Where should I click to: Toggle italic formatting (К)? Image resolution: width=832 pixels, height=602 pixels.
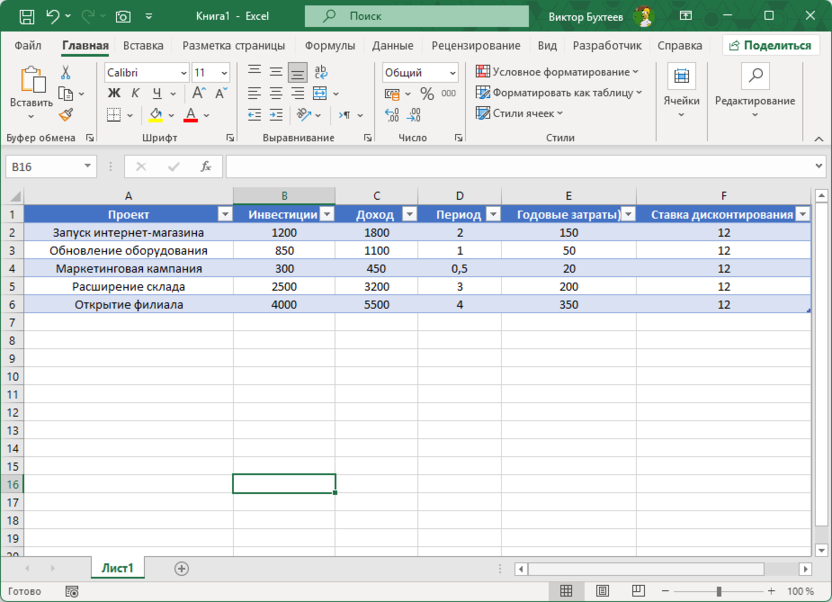(x=133, y=93)
